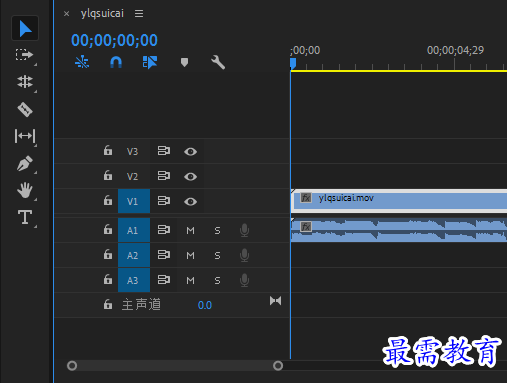The image size is (507, 383).
Task: Mute track A3
Action: click(190, 280)
